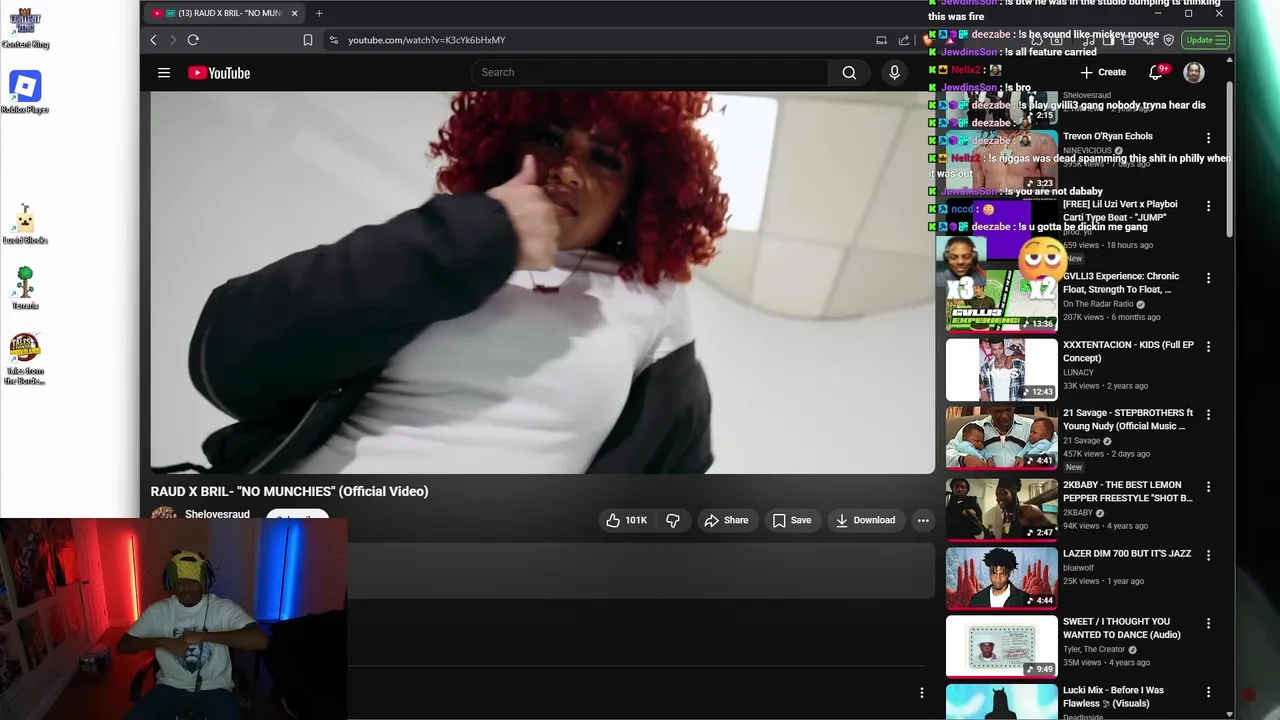Go back with browser back arrow
The width and height of the screenshot is (1280, 720).
click(x=153, y=40)
